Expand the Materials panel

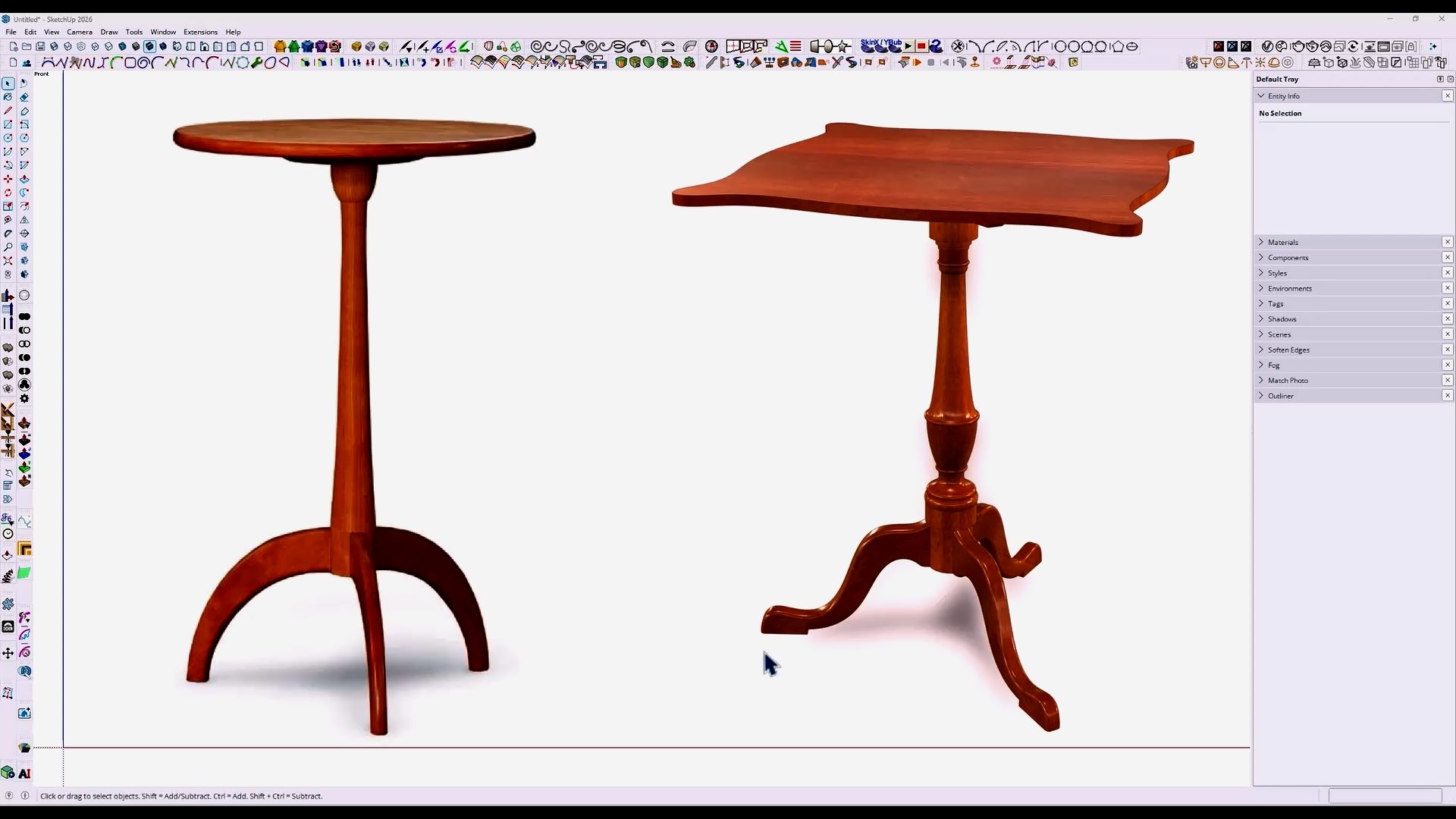(1283, 242)
